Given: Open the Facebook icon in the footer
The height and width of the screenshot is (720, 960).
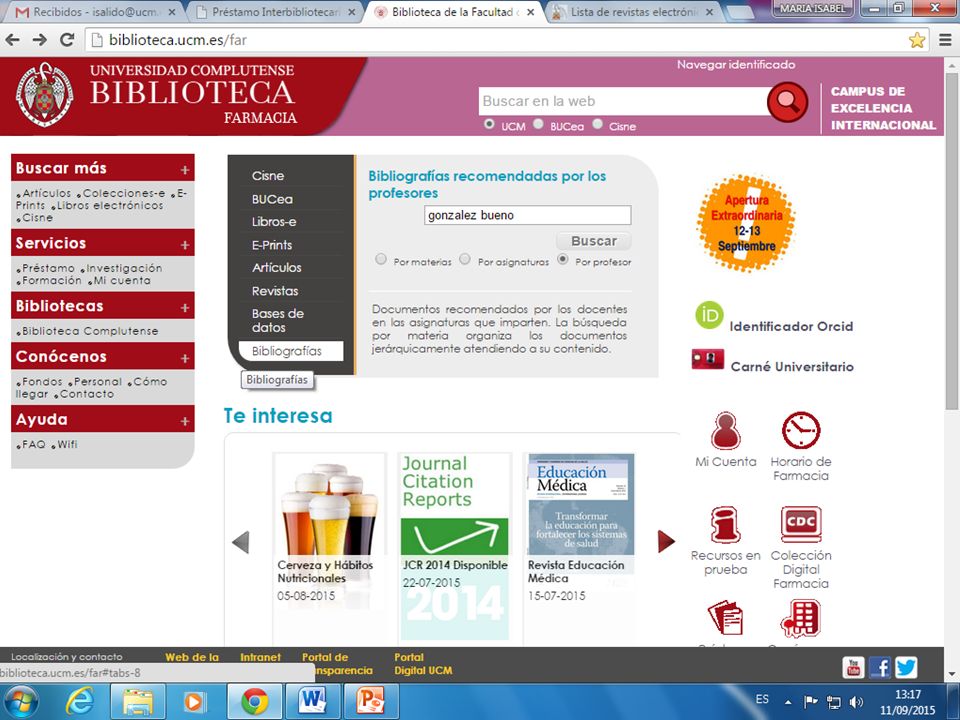Looking at the screenshot, I should tap(880, 667).
